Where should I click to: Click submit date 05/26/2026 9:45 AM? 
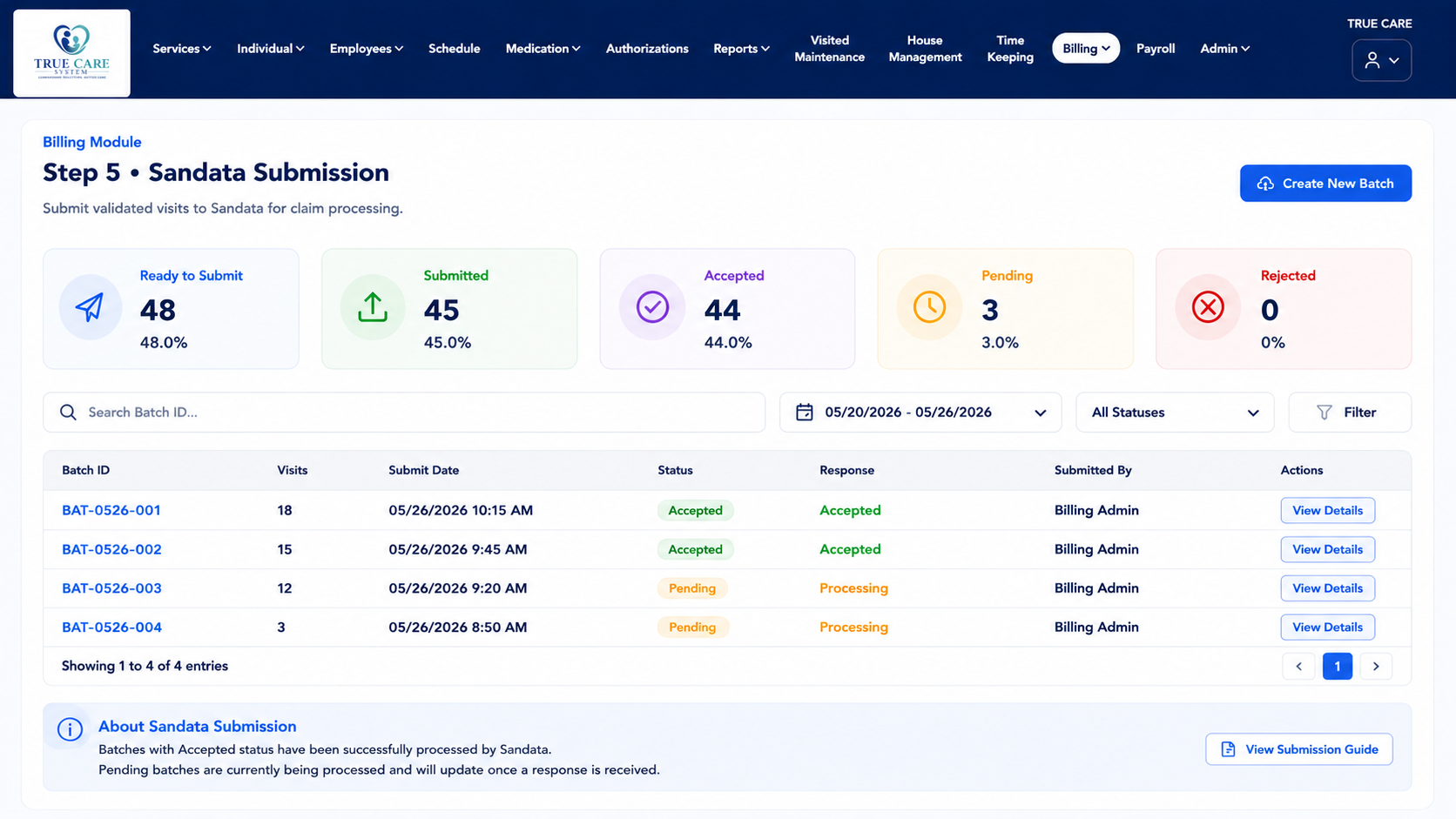[458, 549]
